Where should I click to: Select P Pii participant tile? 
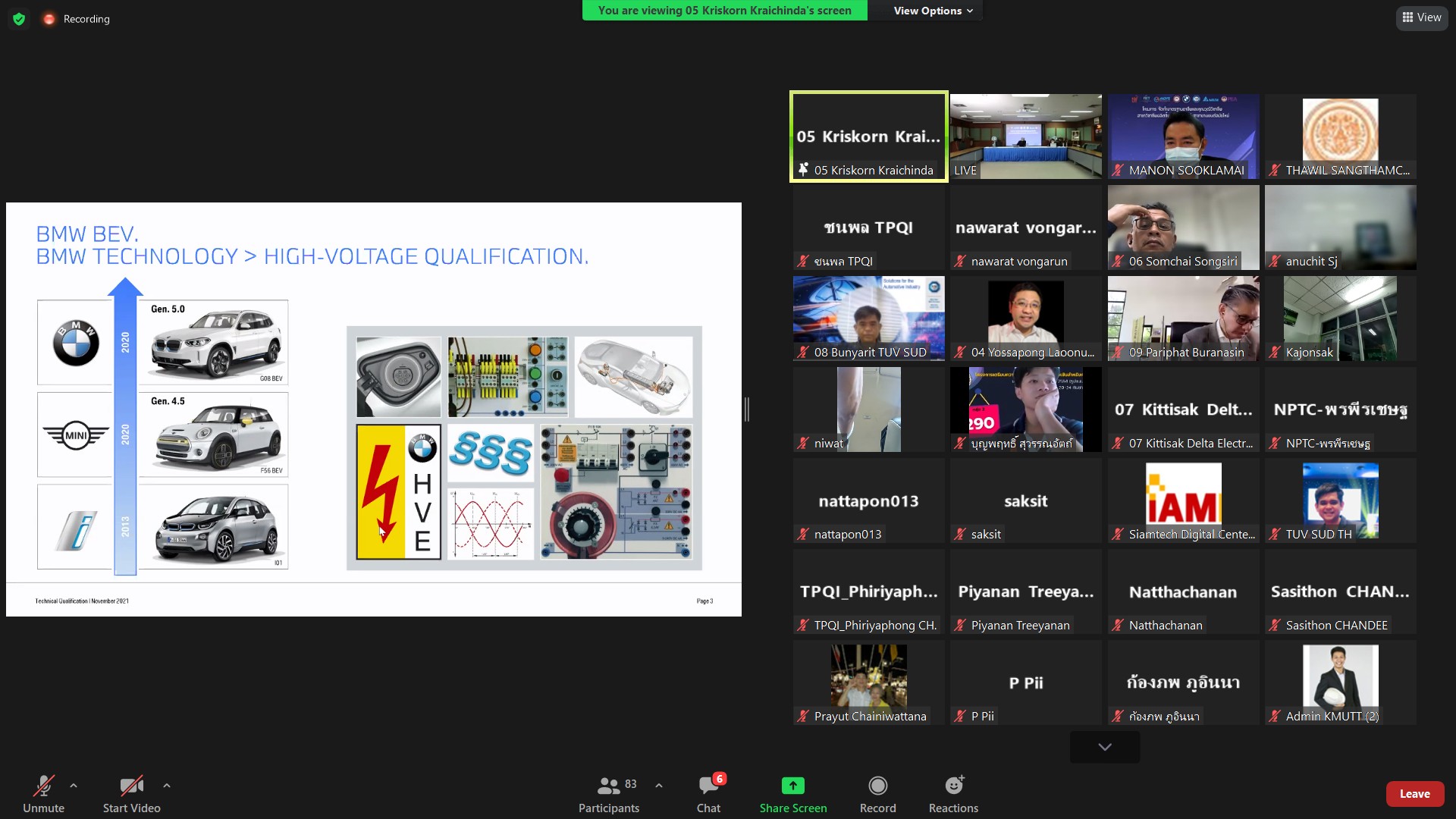click(1026, 682)
